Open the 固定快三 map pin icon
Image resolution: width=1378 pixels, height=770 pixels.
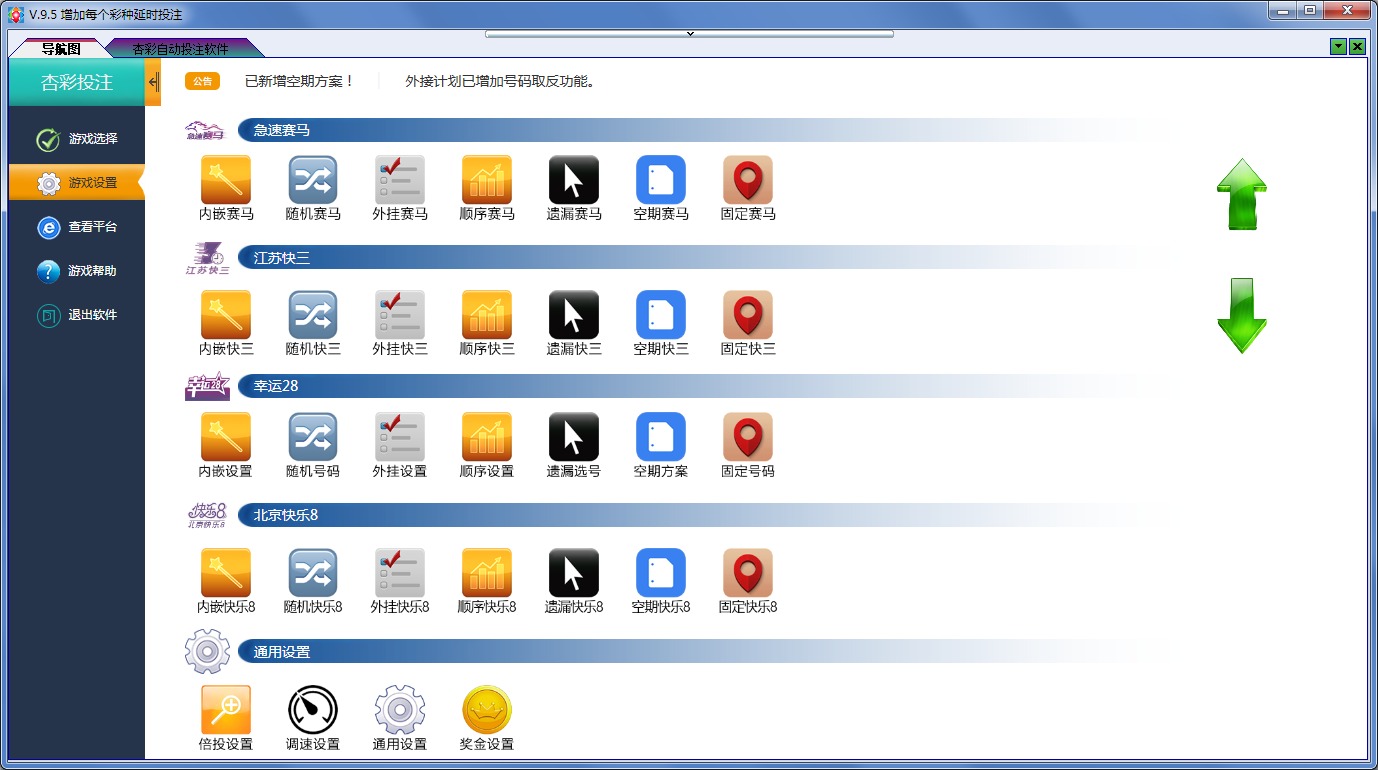[748, 315]
